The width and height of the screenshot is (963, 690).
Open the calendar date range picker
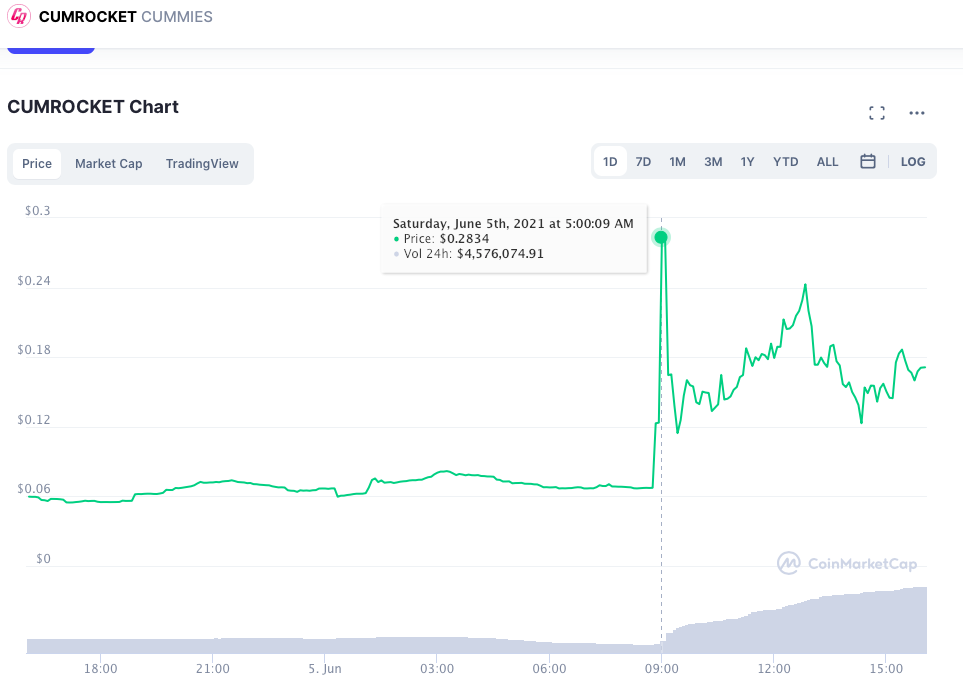point(868,162)
